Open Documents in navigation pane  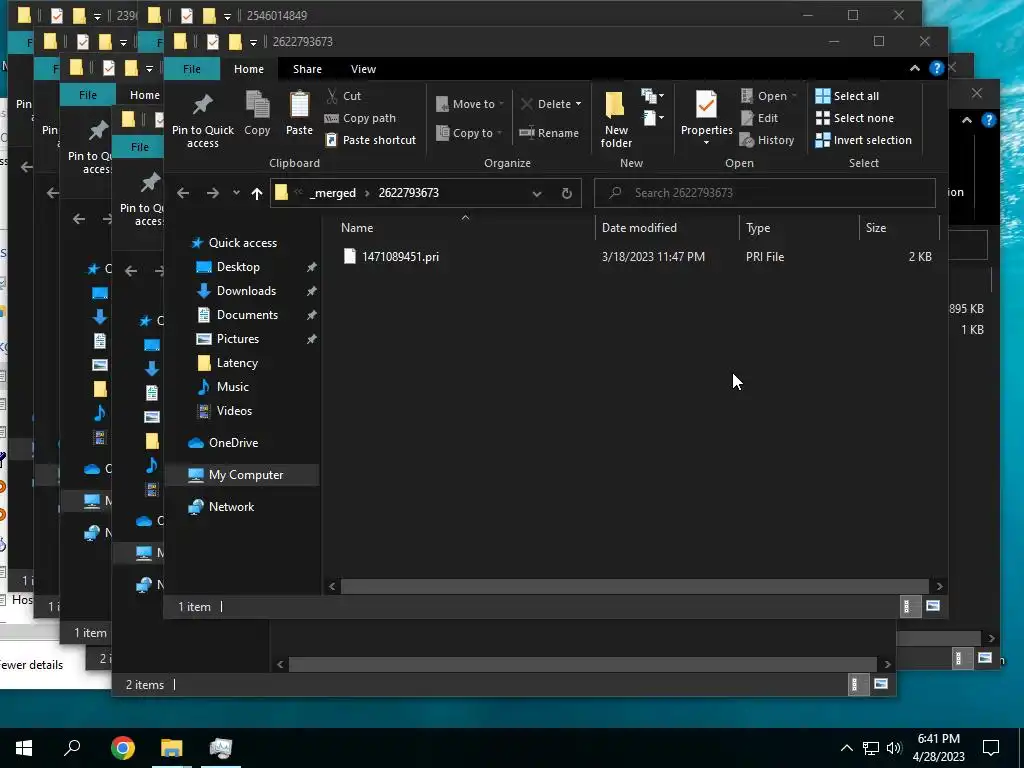tap(248, 315)
